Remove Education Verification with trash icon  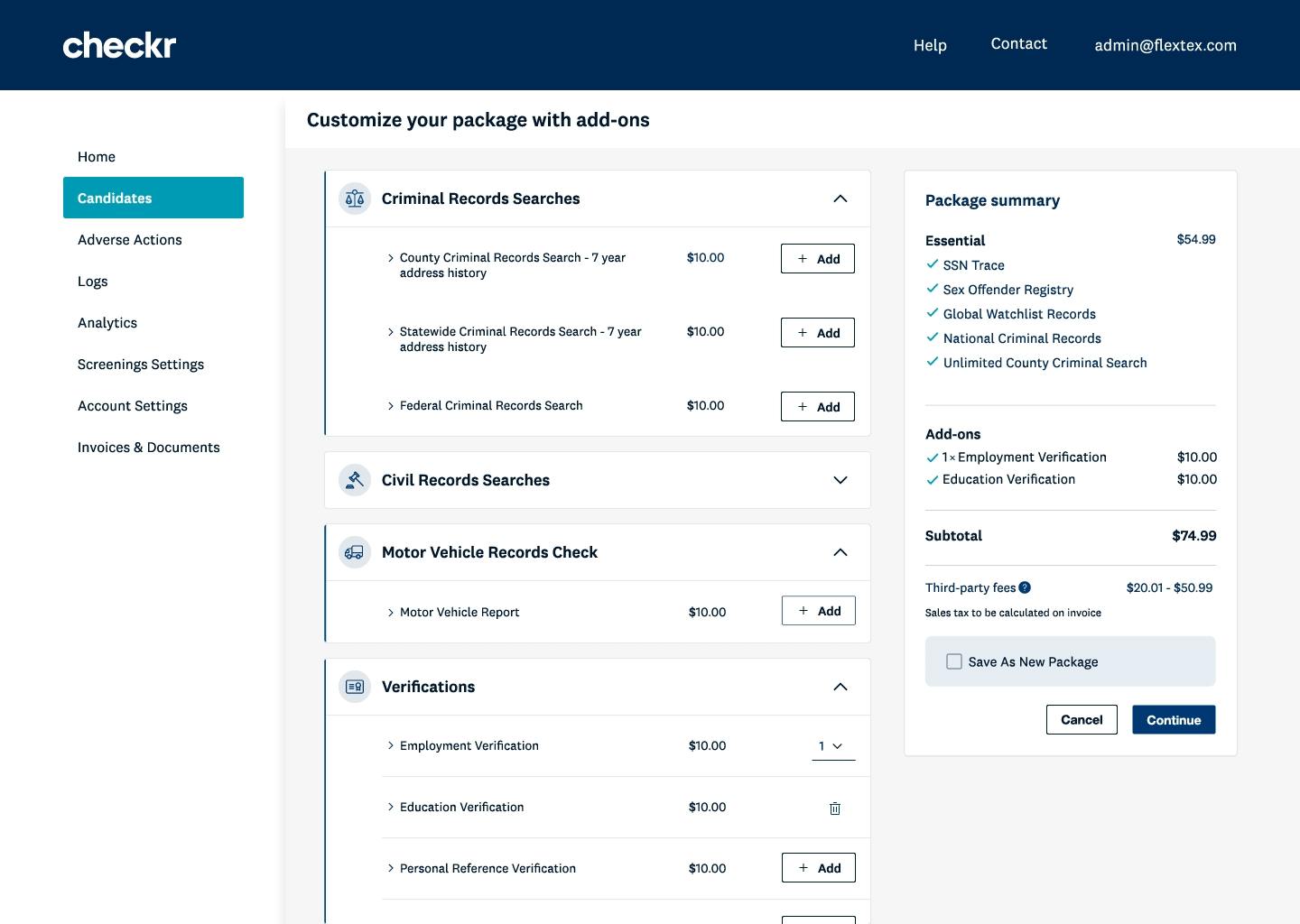click(x=835, y=808)
